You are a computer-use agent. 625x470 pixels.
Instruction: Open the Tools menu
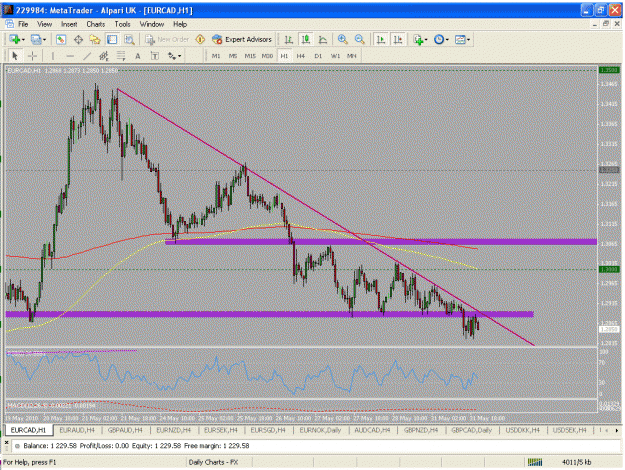pyautogui.click(x=122, y=24)
